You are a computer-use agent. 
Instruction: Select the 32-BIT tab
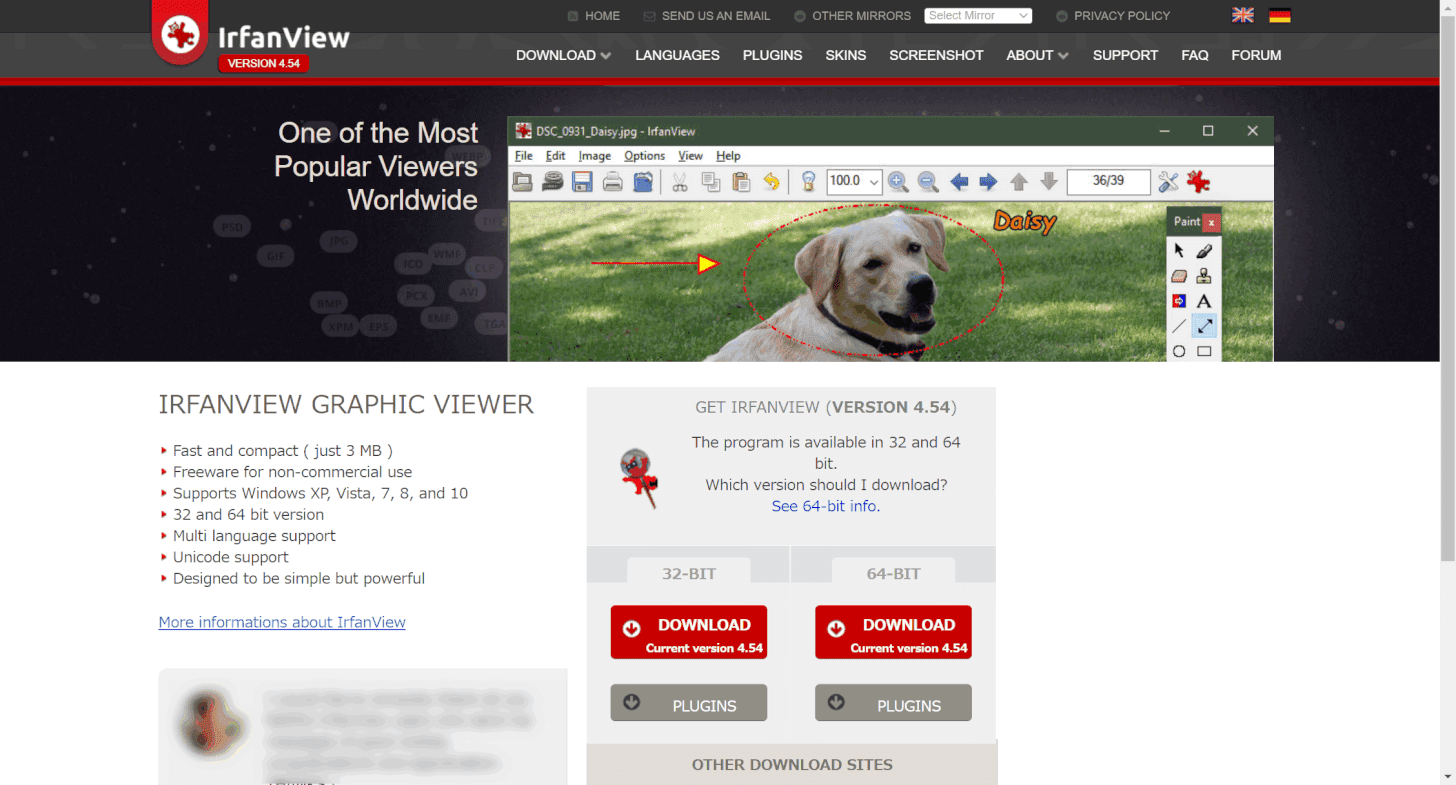click(689, 573)
